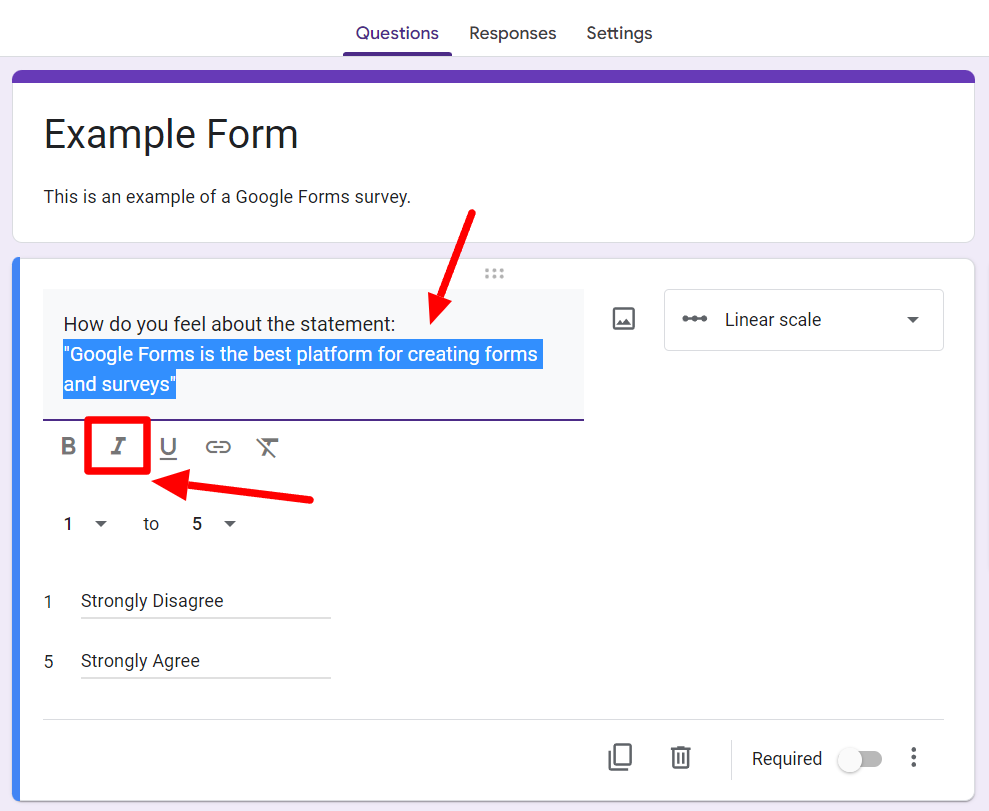The height and width of the screenshot is (811, 989).
Task: Underline the selected question text
Action: pos(168,447)
